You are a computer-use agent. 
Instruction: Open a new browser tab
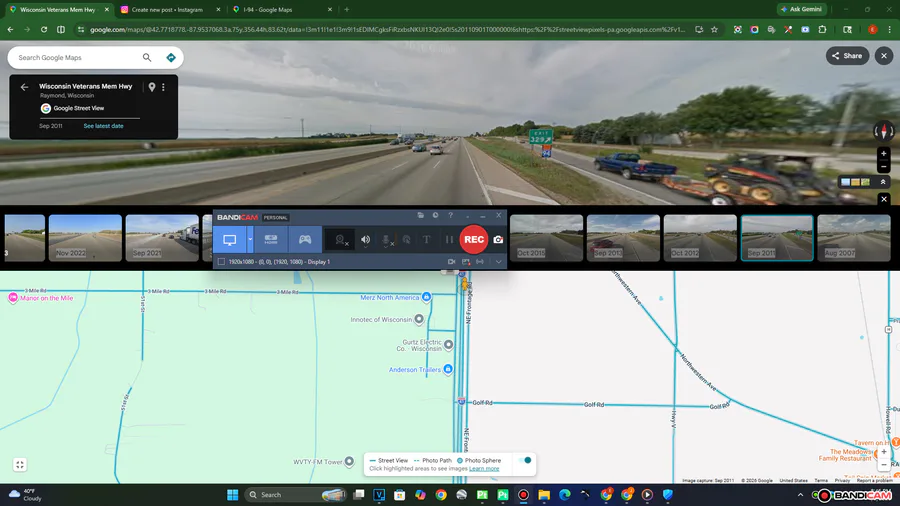pyautogui.click(x=347, y=10)
